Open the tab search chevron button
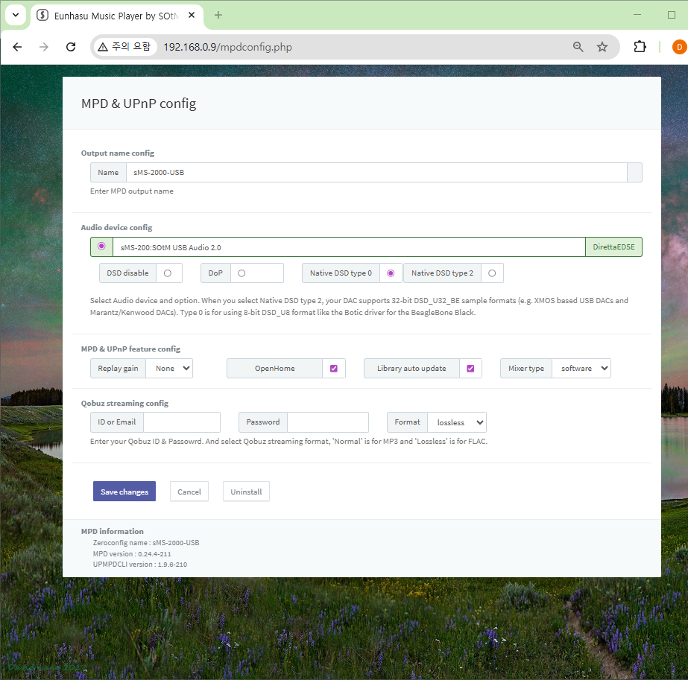The image size is (688, 680). [x=15, y=15]
